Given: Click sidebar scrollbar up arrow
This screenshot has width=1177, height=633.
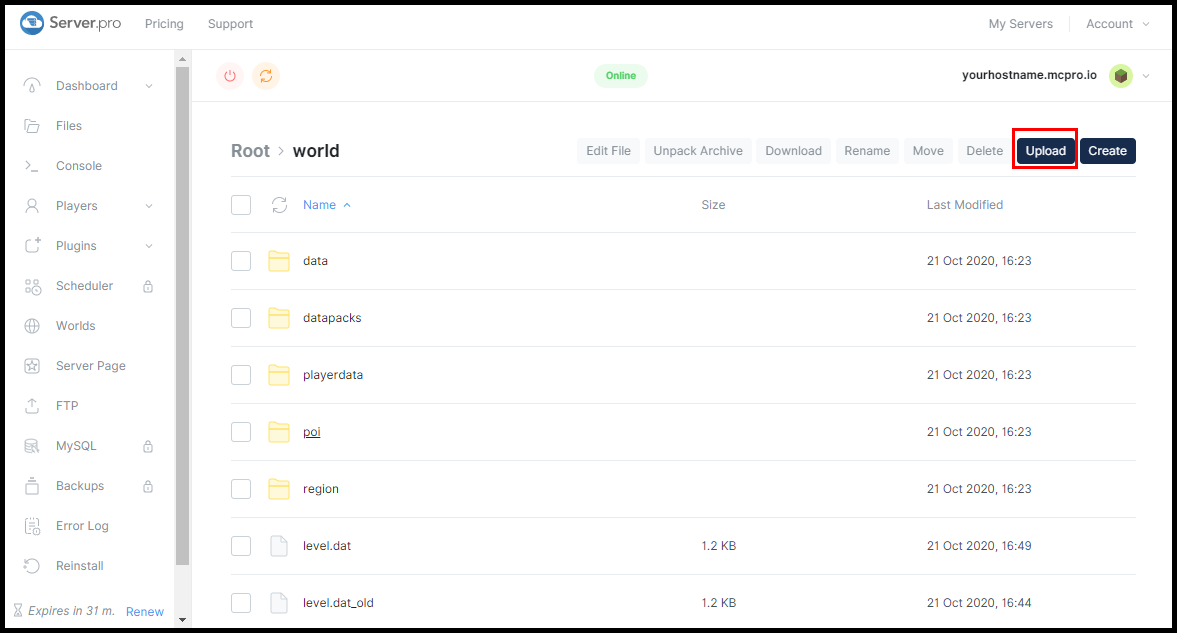Looking at the screenshot, I should click(x=182, y=59).
